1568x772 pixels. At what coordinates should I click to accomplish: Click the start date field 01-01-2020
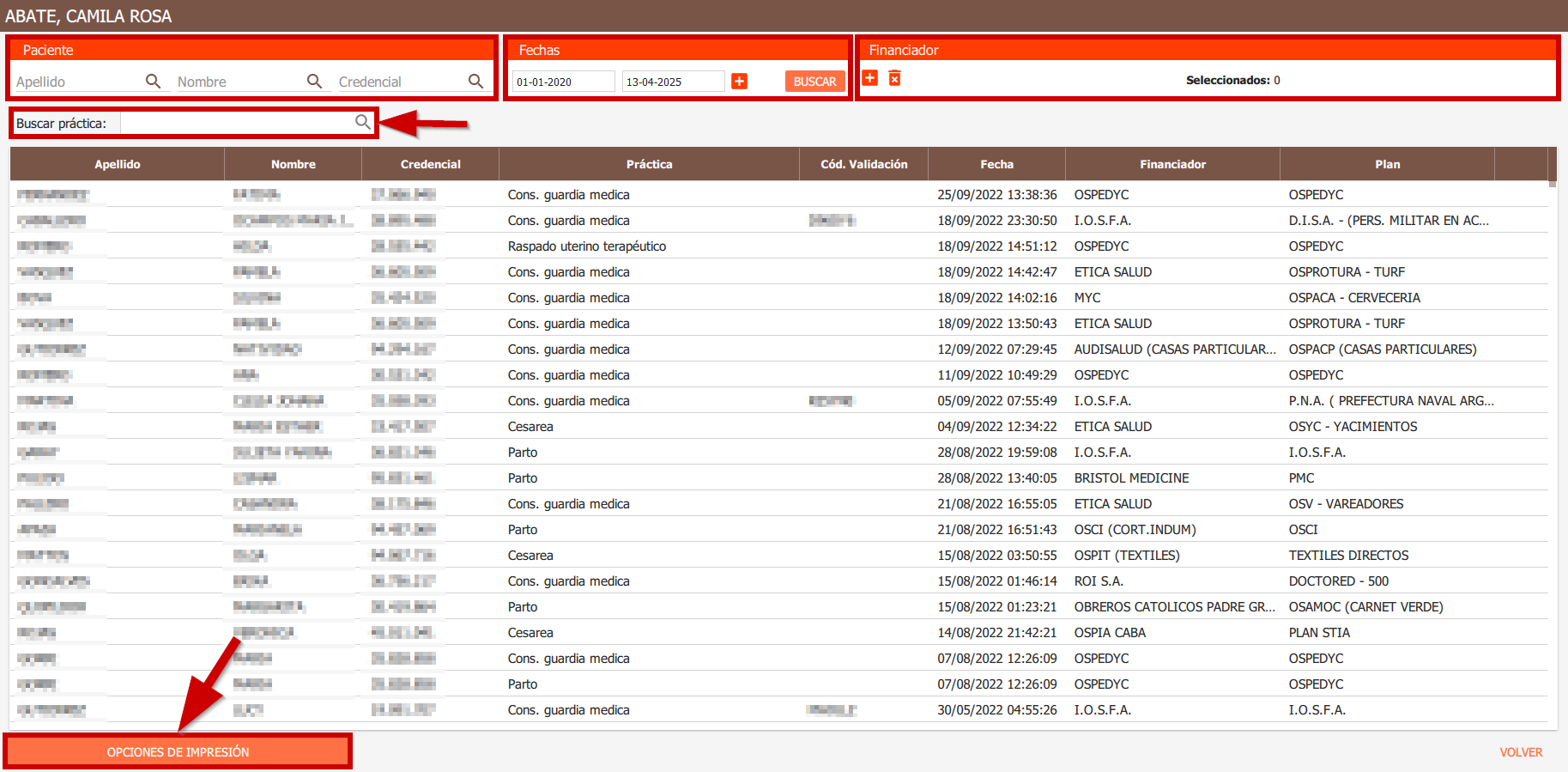click(563, 82)
